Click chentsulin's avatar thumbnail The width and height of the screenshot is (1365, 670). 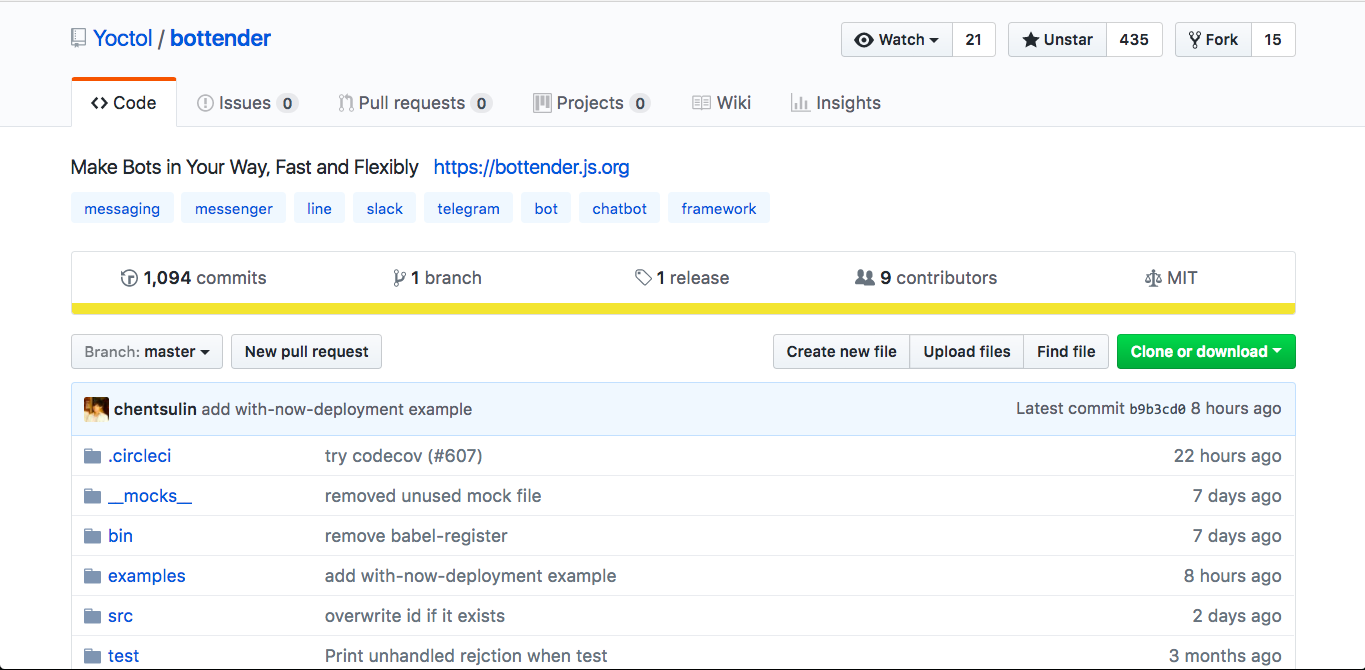pyautogui.click(x=96, y=409)
